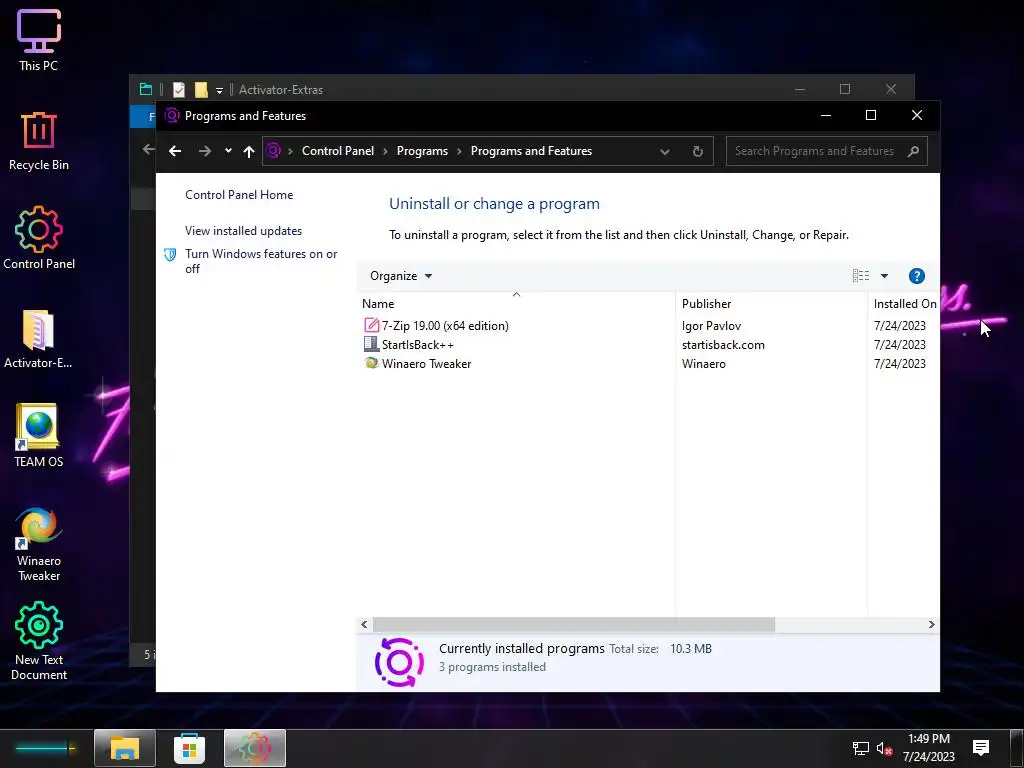Open network status tray icon
The width and height of the screenshot is (1024, 768).
tap(861, 748)
